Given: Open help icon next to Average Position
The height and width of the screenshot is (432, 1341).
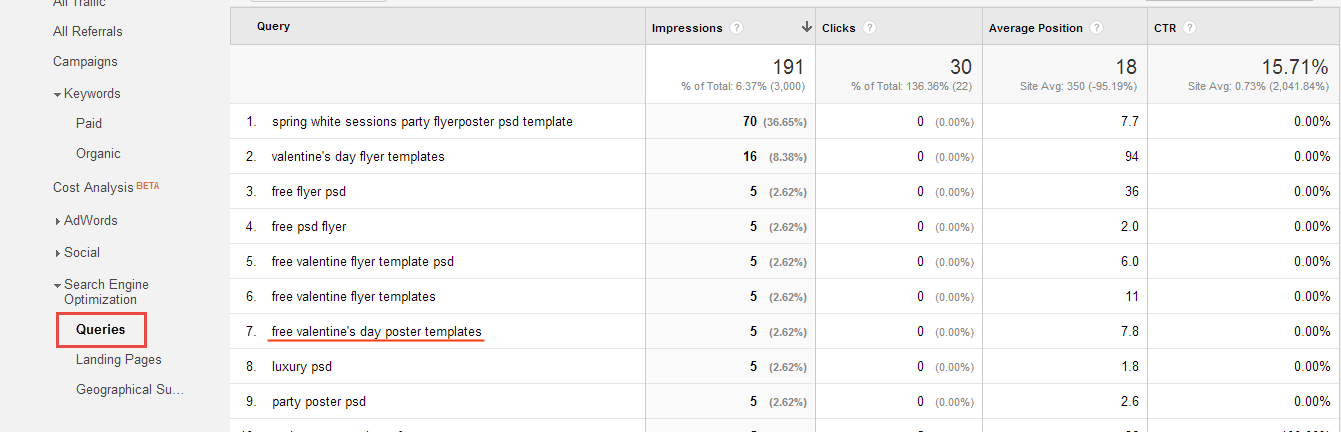Looking at the screenshot, I should click(x=1096, y=28).
